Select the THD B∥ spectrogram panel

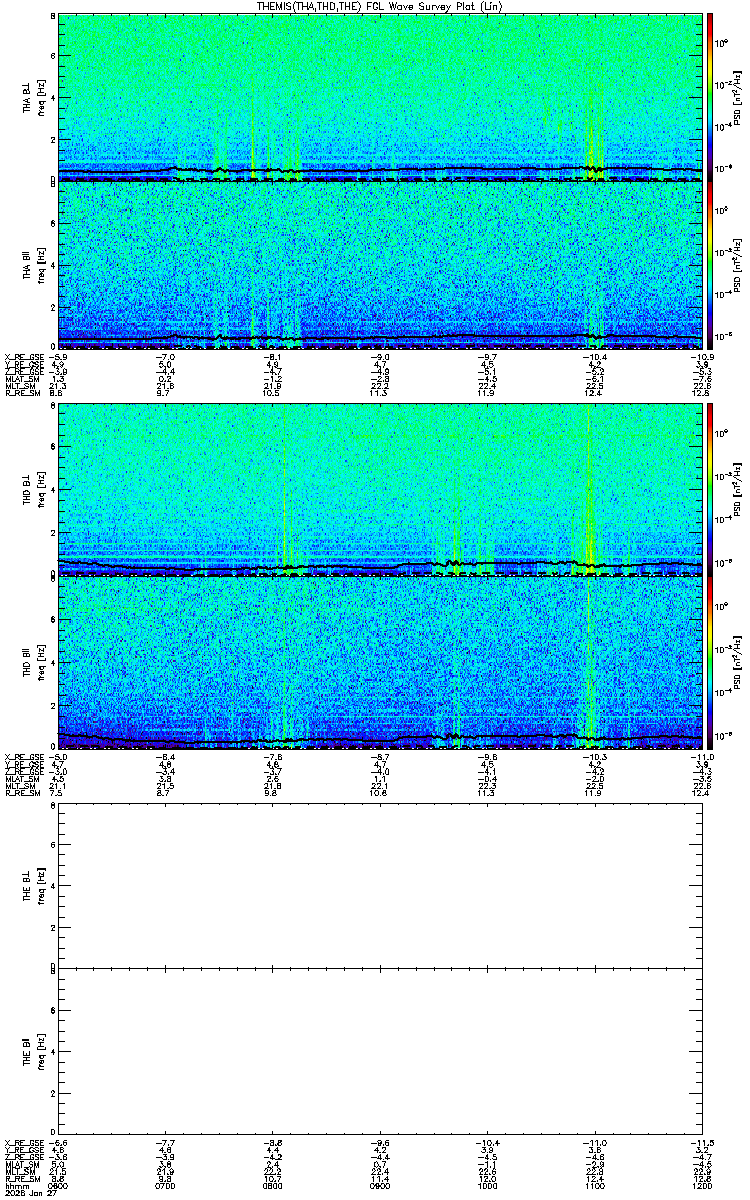(380, 661)
